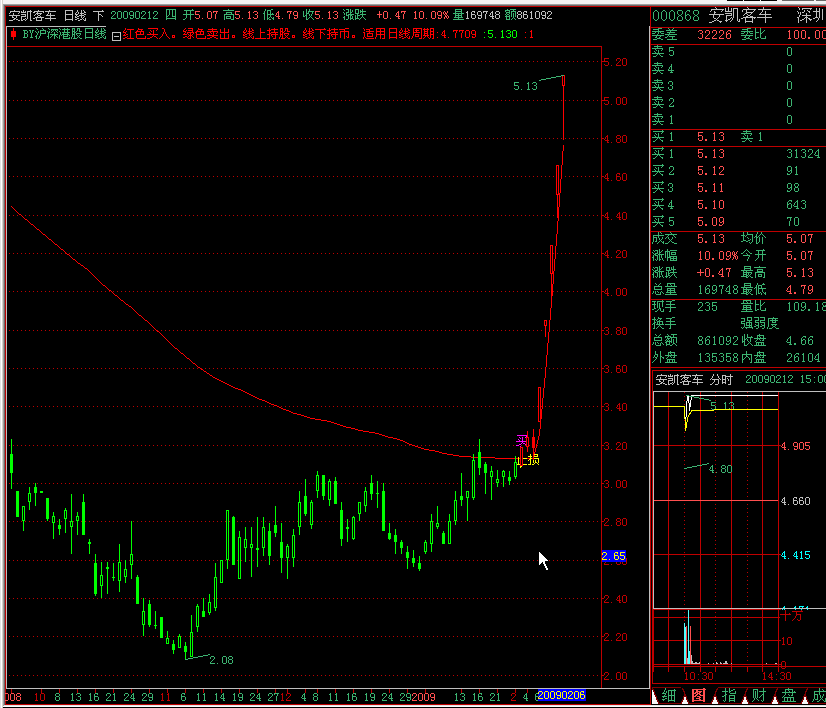Open the 盘 tab

click(789, 696)
